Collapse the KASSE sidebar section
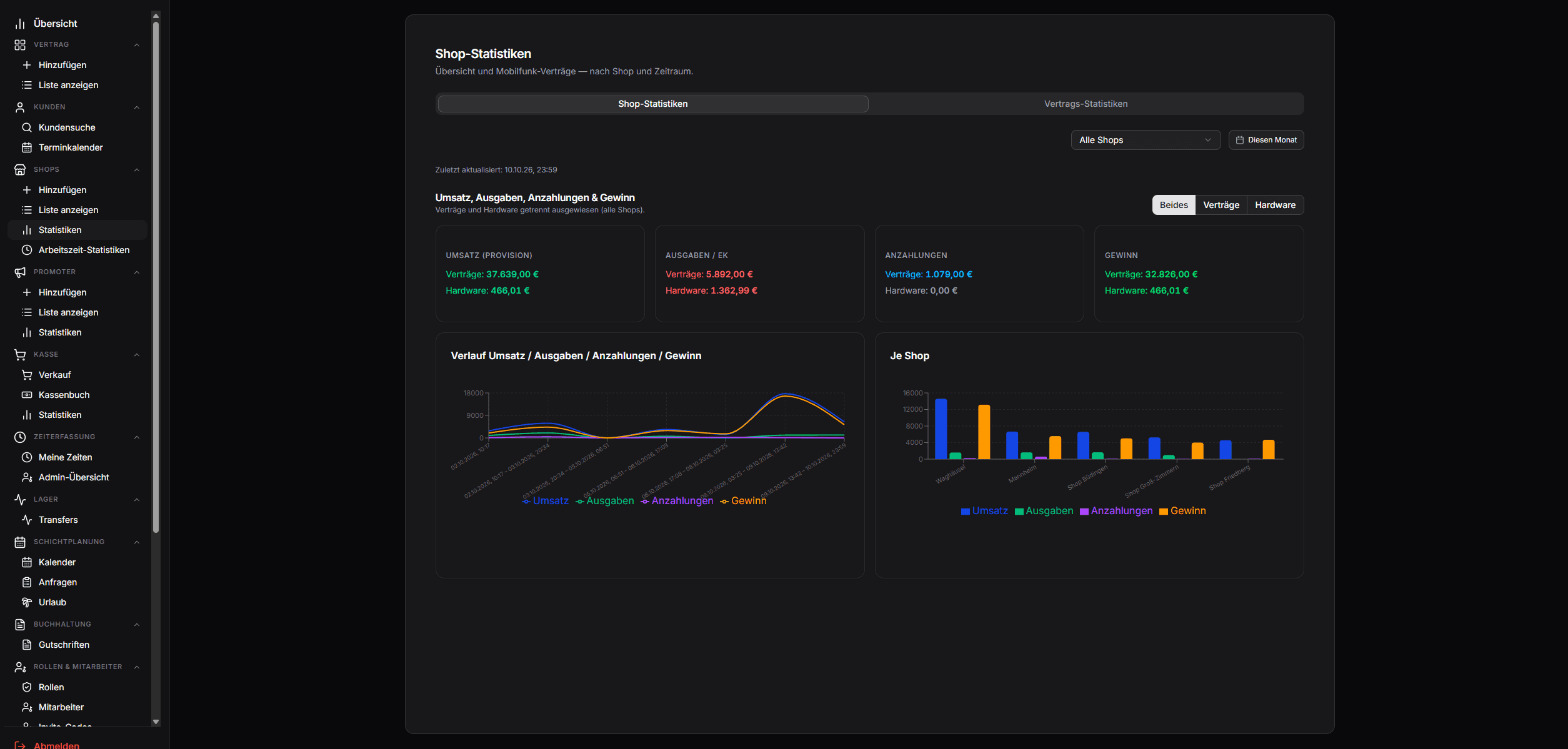The width and height of the screenshot is (1568, 749). point(137,355)
